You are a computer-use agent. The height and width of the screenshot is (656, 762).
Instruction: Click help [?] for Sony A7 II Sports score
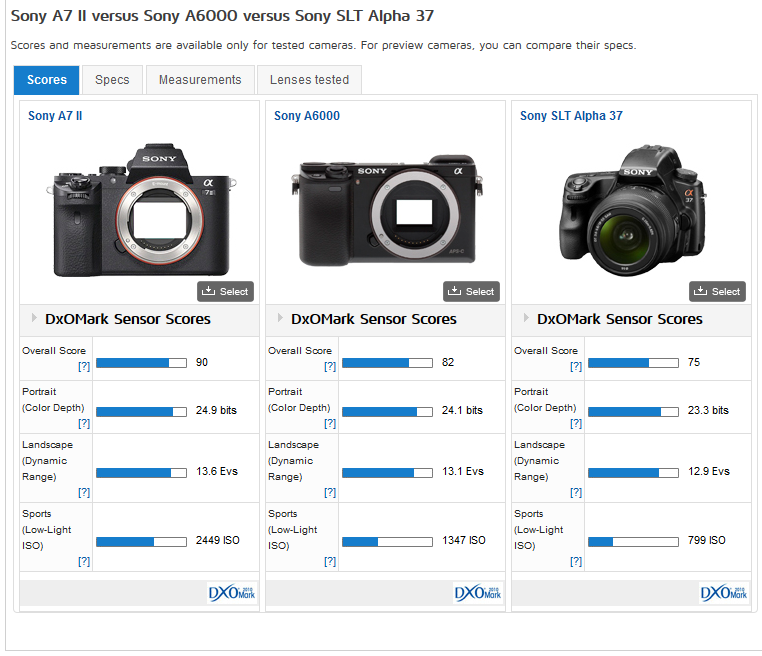pyautogui.click(x=84, y=561)
